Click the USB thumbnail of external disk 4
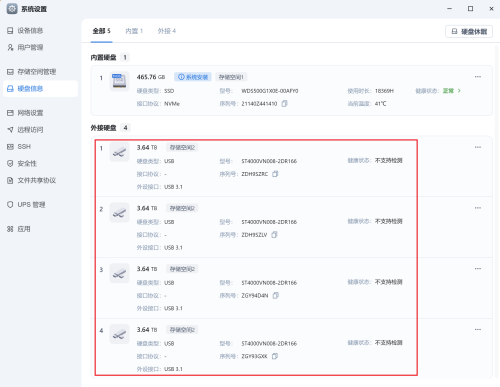This screenshot has width=500, height=387. point(119,334)
